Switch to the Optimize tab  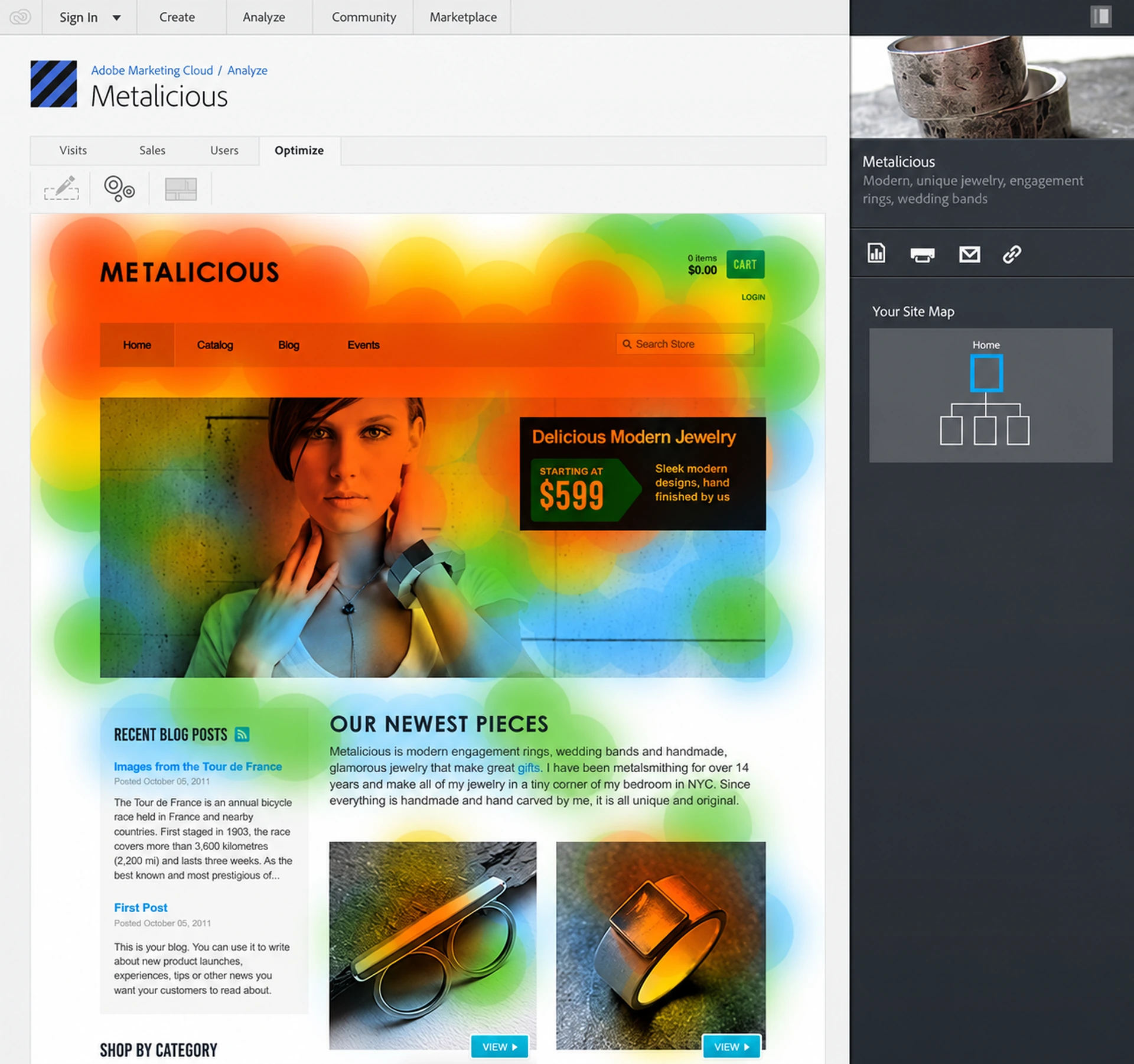299,150
